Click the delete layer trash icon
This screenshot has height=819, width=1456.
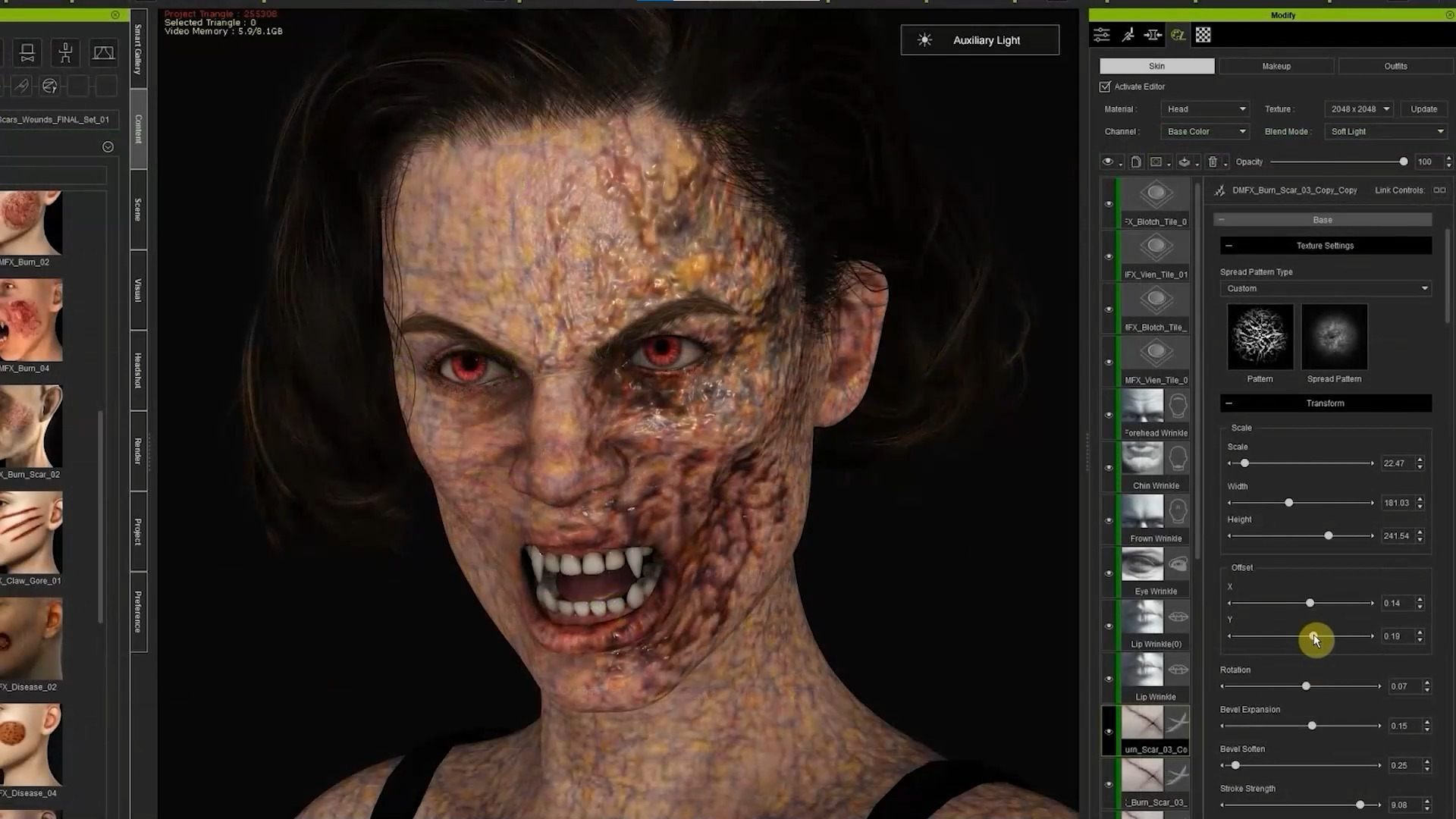tap(1213, 162)
